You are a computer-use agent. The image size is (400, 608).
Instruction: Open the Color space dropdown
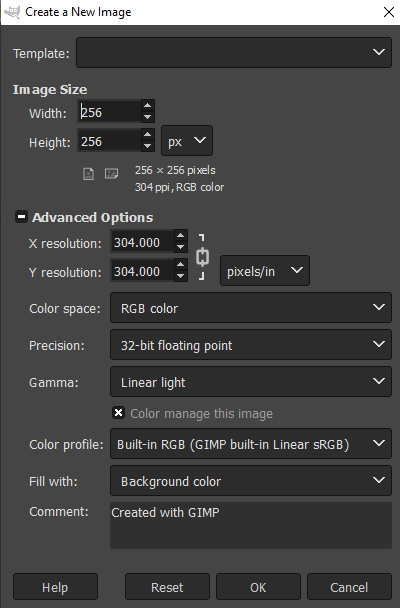pos(251,307)
